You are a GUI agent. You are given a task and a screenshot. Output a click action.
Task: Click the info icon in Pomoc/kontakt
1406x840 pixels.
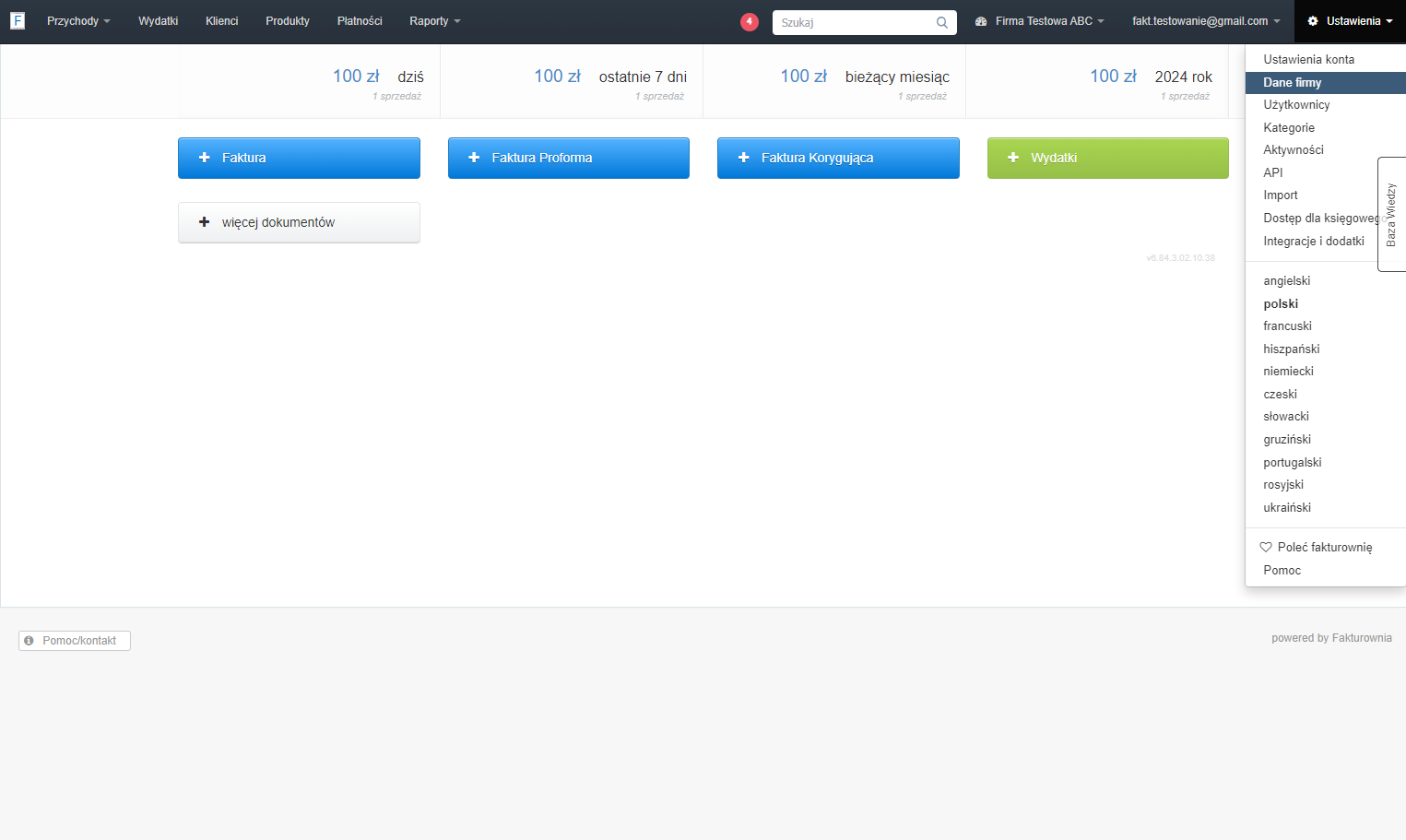point(29,640)
